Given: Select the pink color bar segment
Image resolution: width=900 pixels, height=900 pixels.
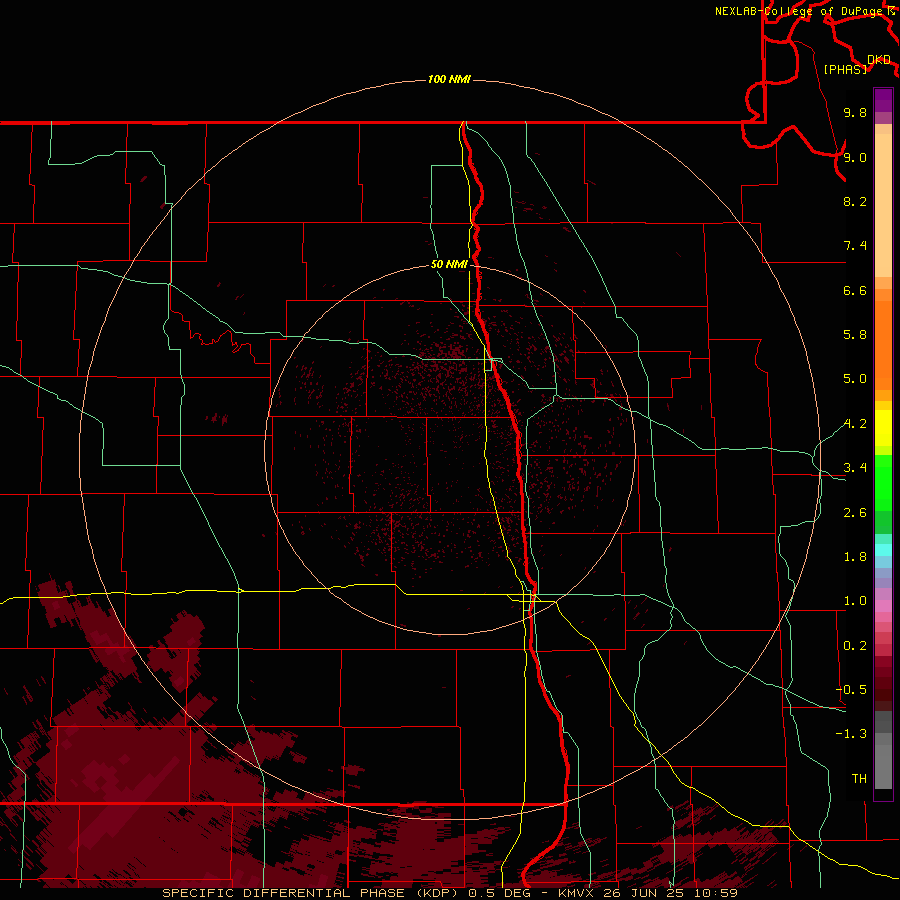Looking at the screenshot, I should pos(883,606).
